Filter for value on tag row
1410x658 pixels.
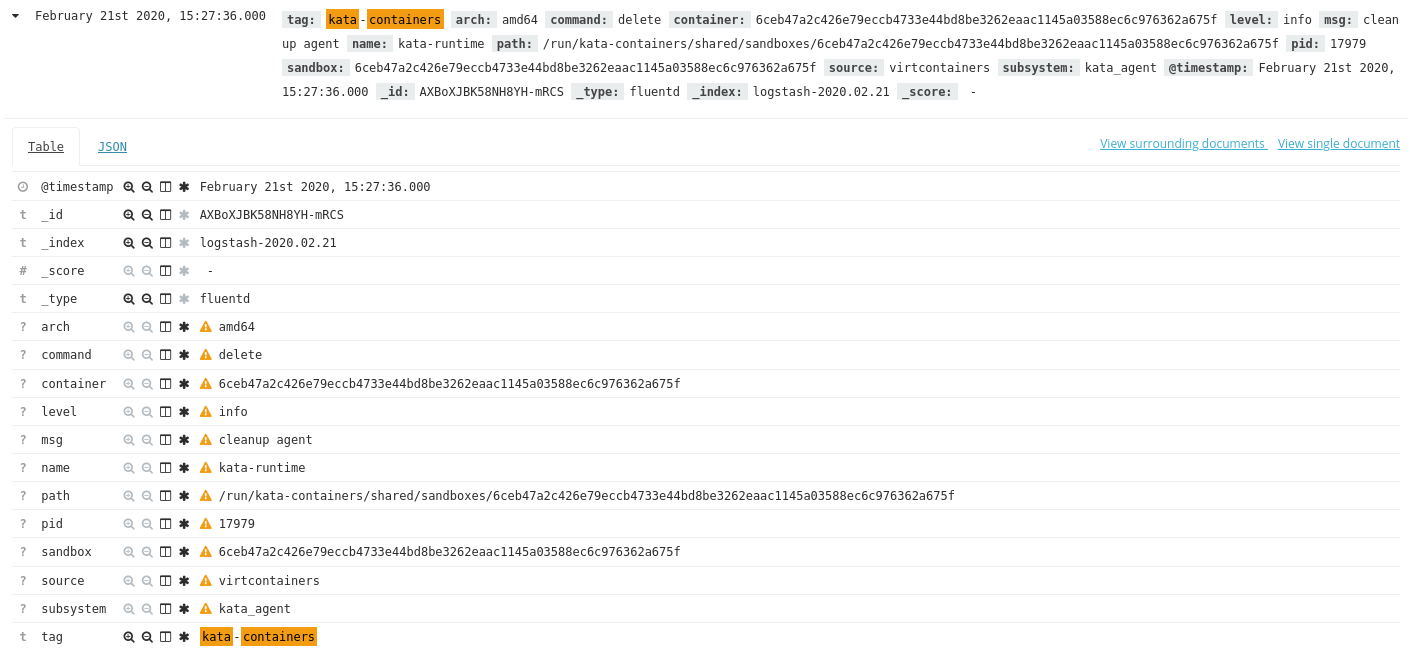(x=129, y=637)
